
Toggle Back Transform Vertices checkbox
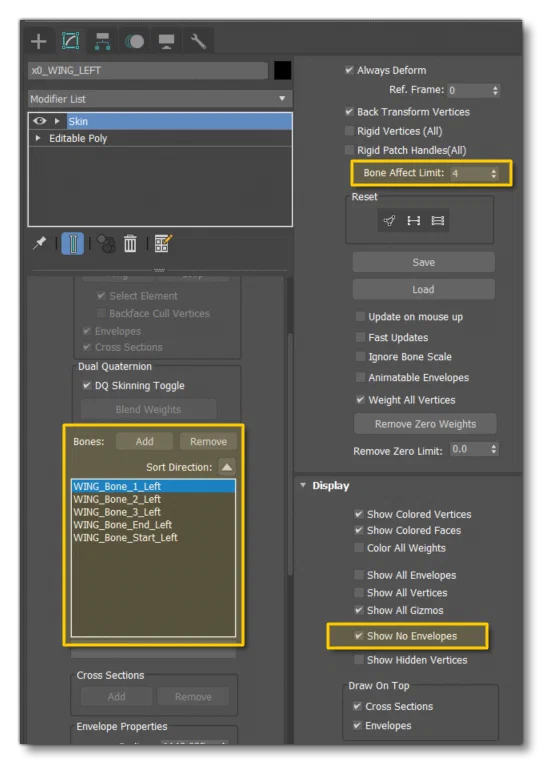[349, 112]
